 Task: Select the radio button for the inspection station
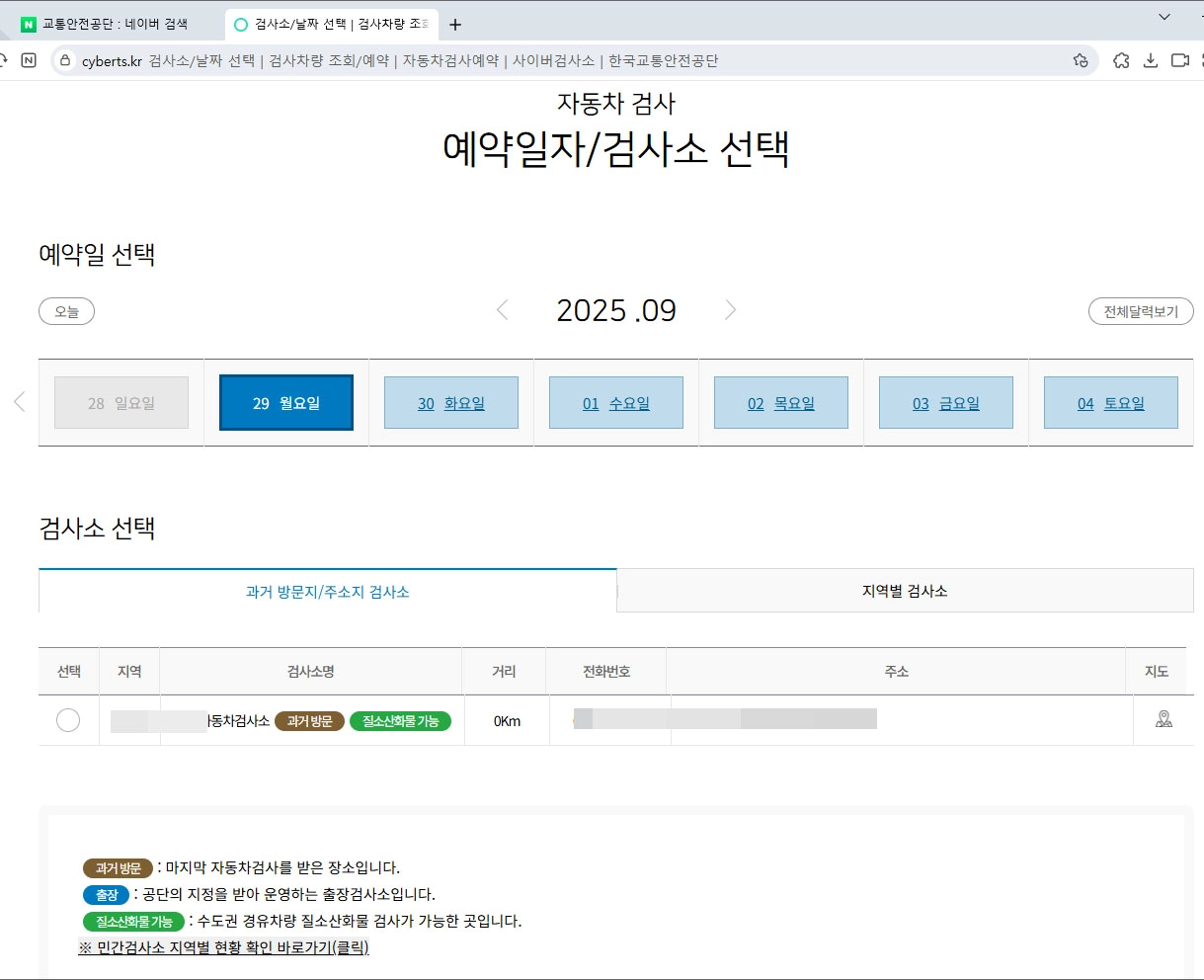[x=67, y=719]
